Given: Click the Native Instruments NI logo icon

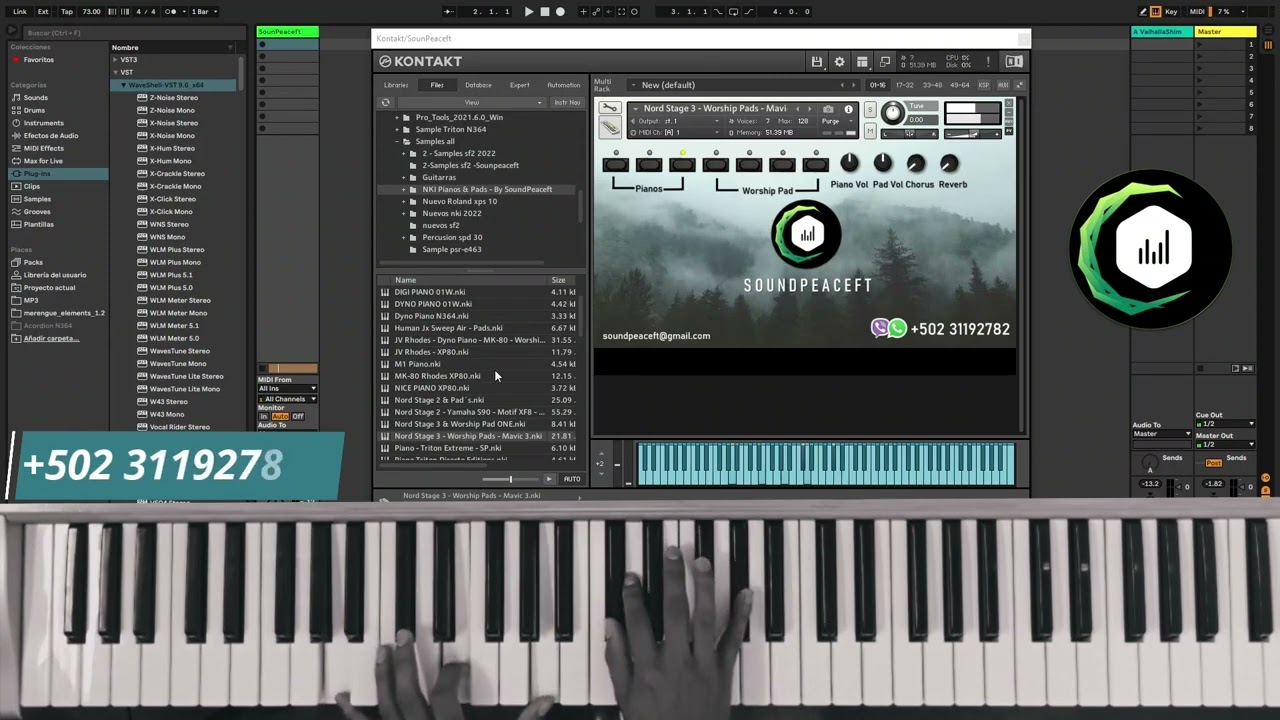Looking at the screenshot, I should 1013,62.
